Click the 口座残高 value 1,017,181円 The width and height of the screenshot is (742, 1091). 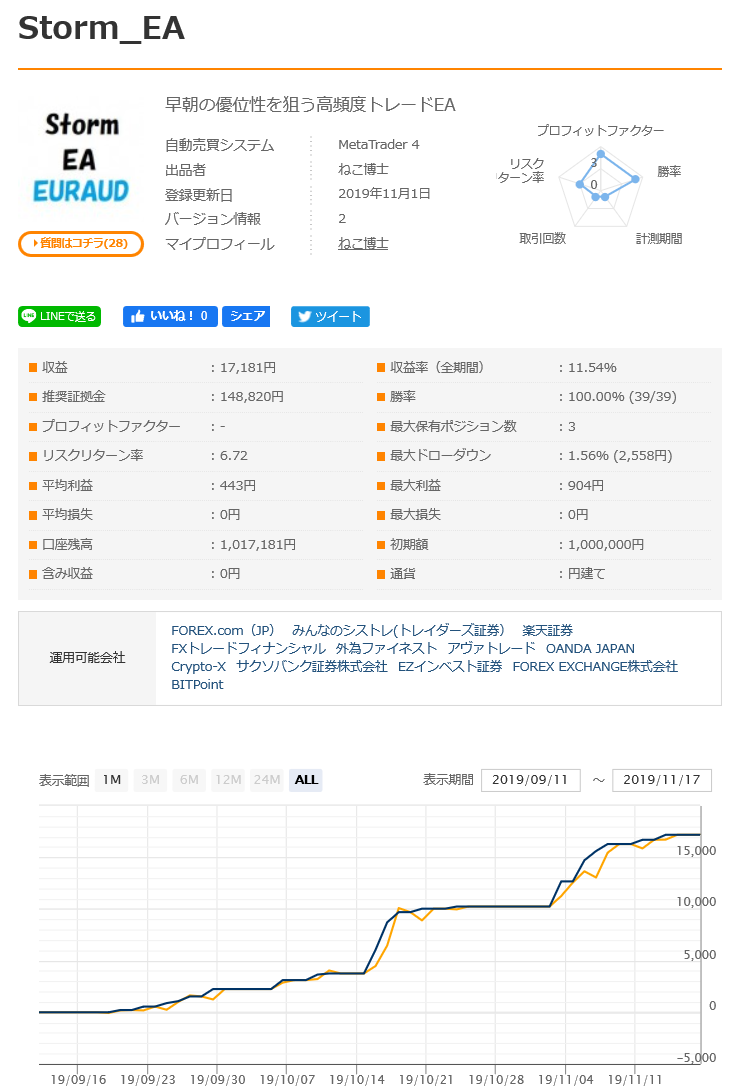(258, 545)
